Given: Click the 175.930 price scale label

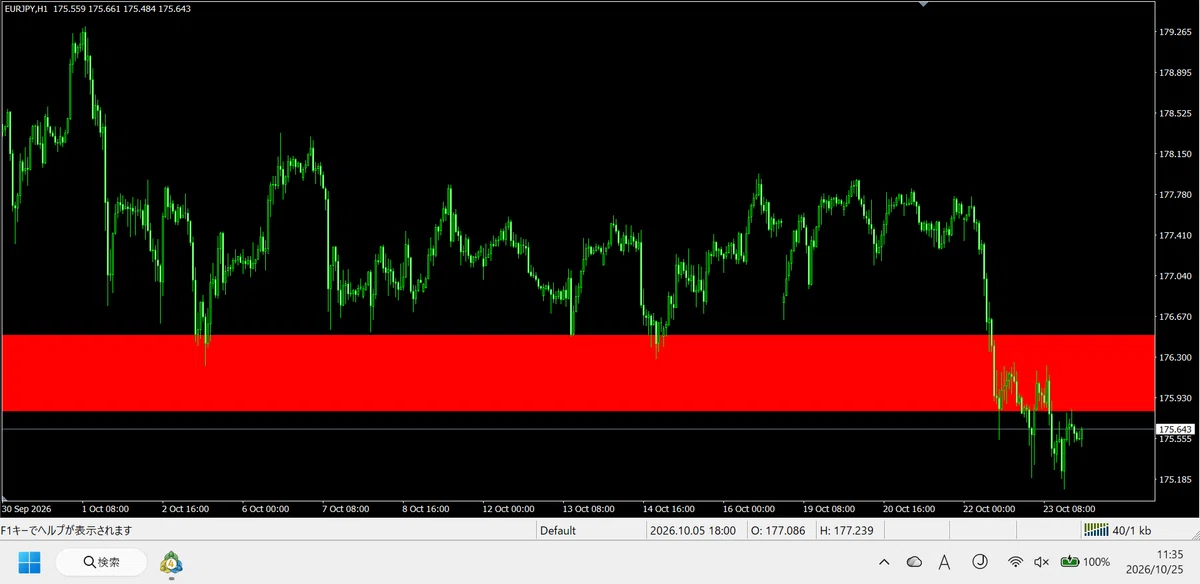Looking at the screenshot, I should pyautogui.click(x=1174, y=398).
